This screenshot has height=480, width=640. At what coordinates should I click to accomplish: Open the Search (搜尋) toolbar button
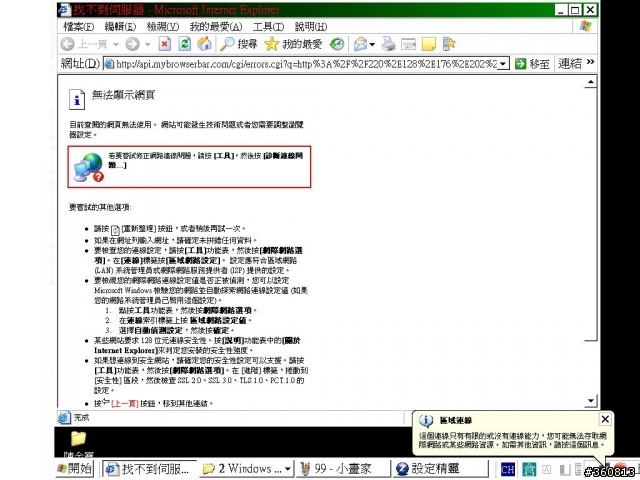[x=239, y=44]
